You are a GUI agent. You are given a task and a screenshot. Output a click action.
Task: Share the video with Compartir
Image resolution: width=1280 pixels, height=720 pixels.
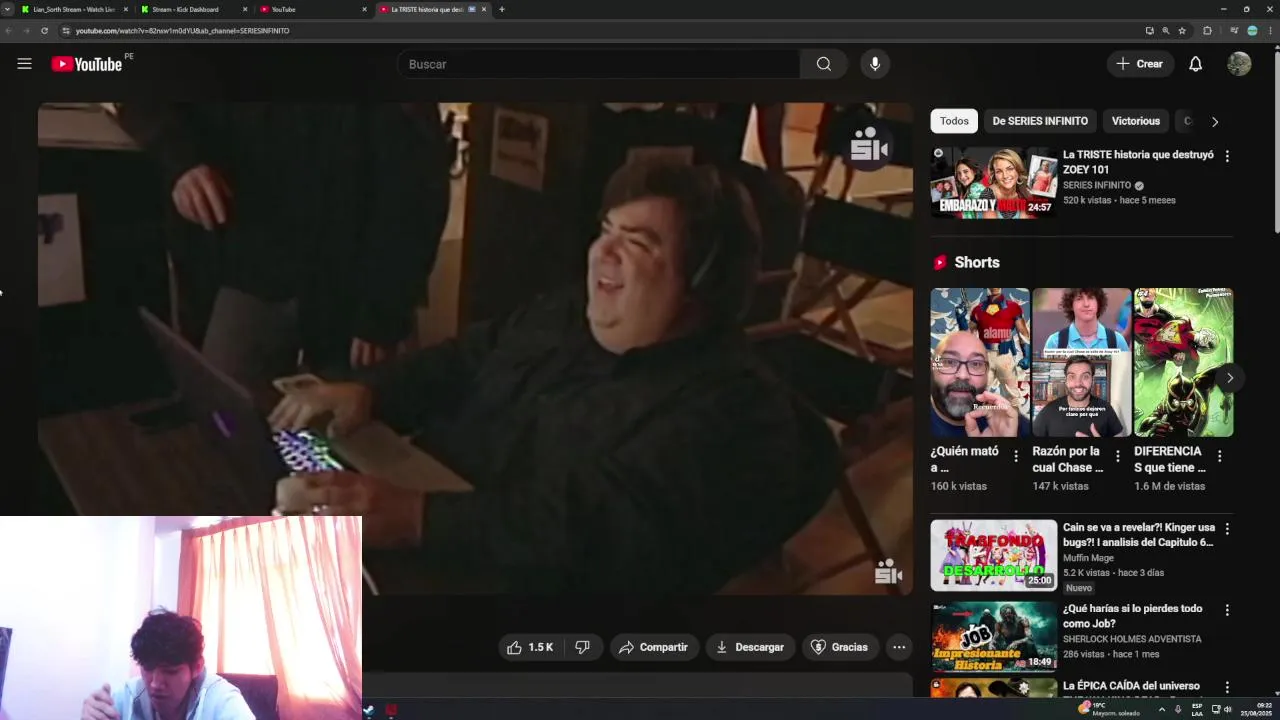point(653,647)
